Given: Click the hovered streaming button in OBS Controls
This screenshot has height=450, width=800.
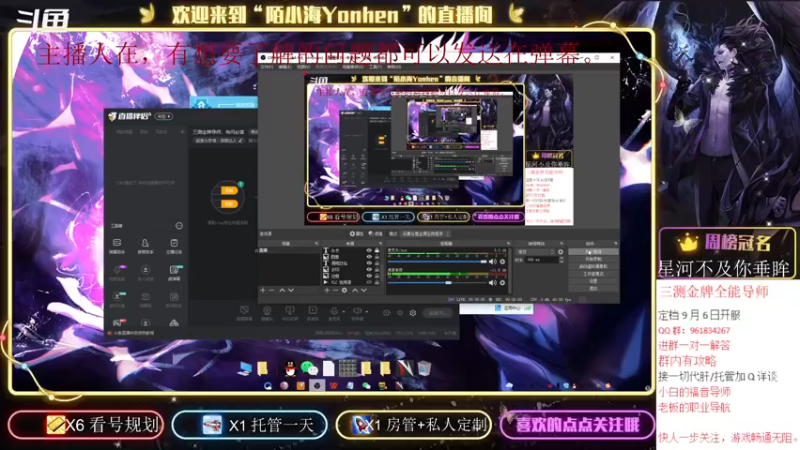Looking at the screenshot, I should (593, 252).
